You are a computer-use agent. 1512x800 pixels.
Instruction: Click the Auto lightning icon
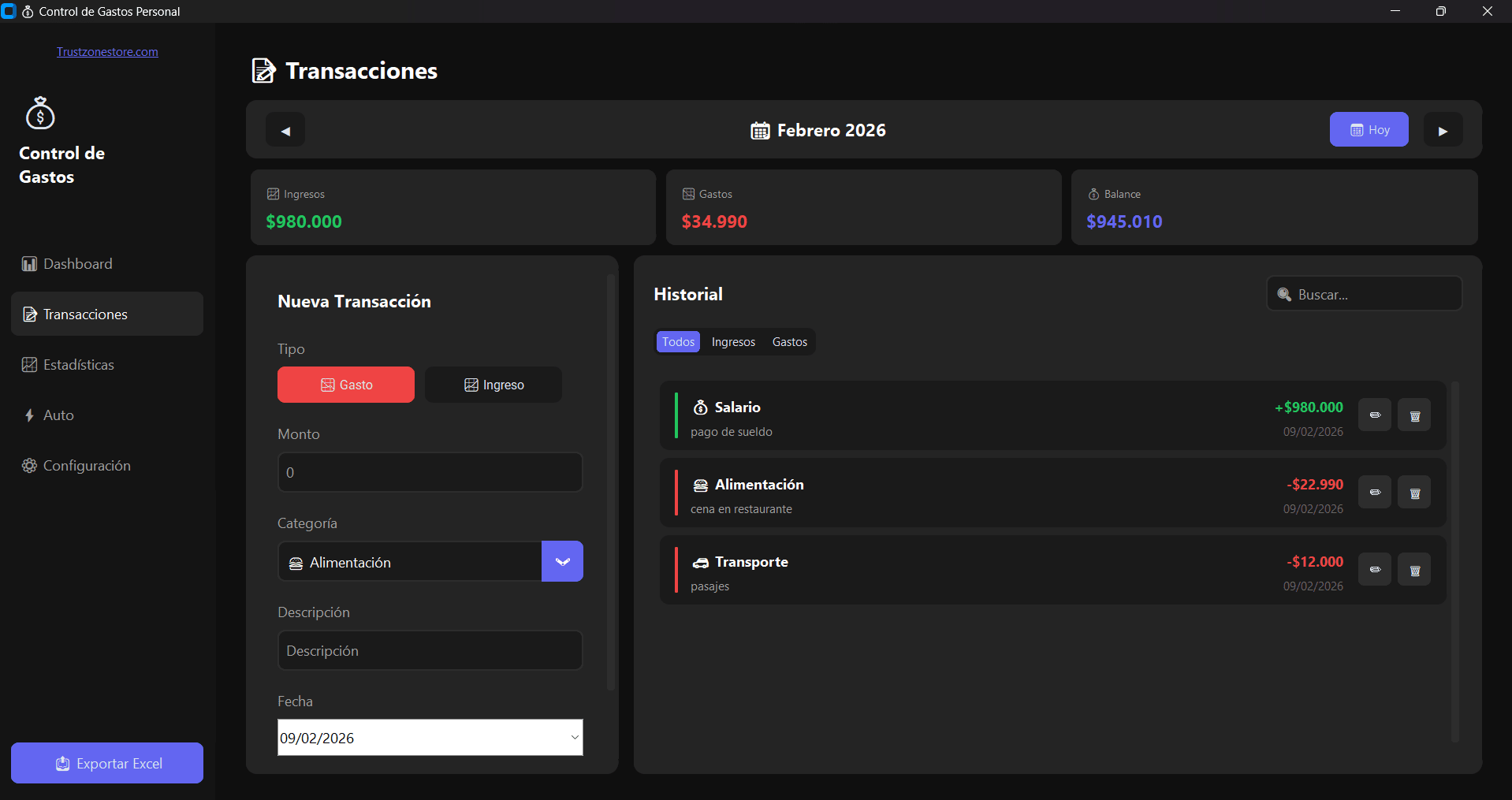[x=29, y=415]
